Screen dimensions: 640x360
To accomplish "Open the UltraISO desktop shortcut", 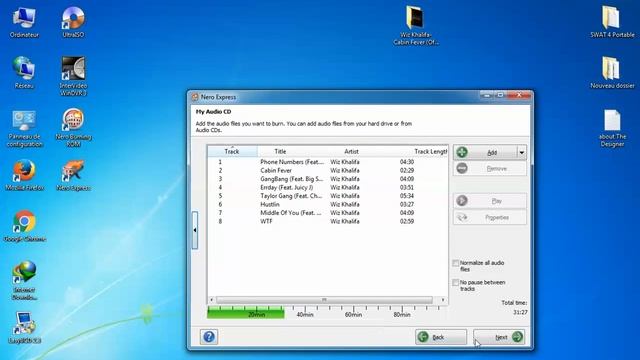I will (73, 22).
